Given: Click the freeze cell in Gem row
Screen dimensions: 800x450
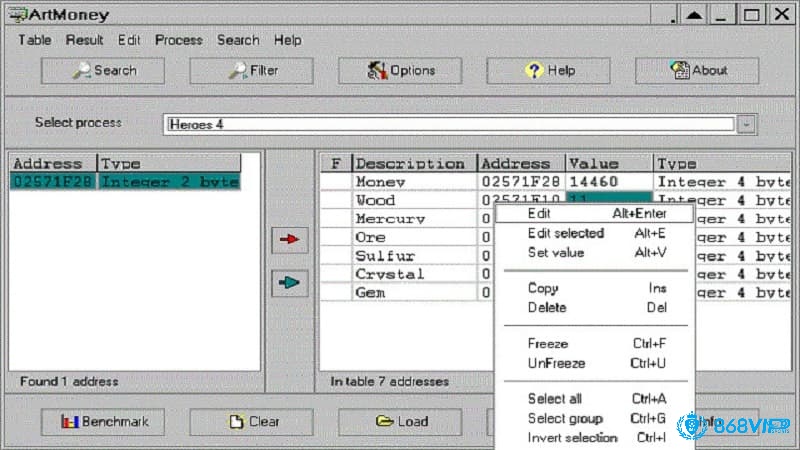Looking at the screenshot, I should click(336, 292).
